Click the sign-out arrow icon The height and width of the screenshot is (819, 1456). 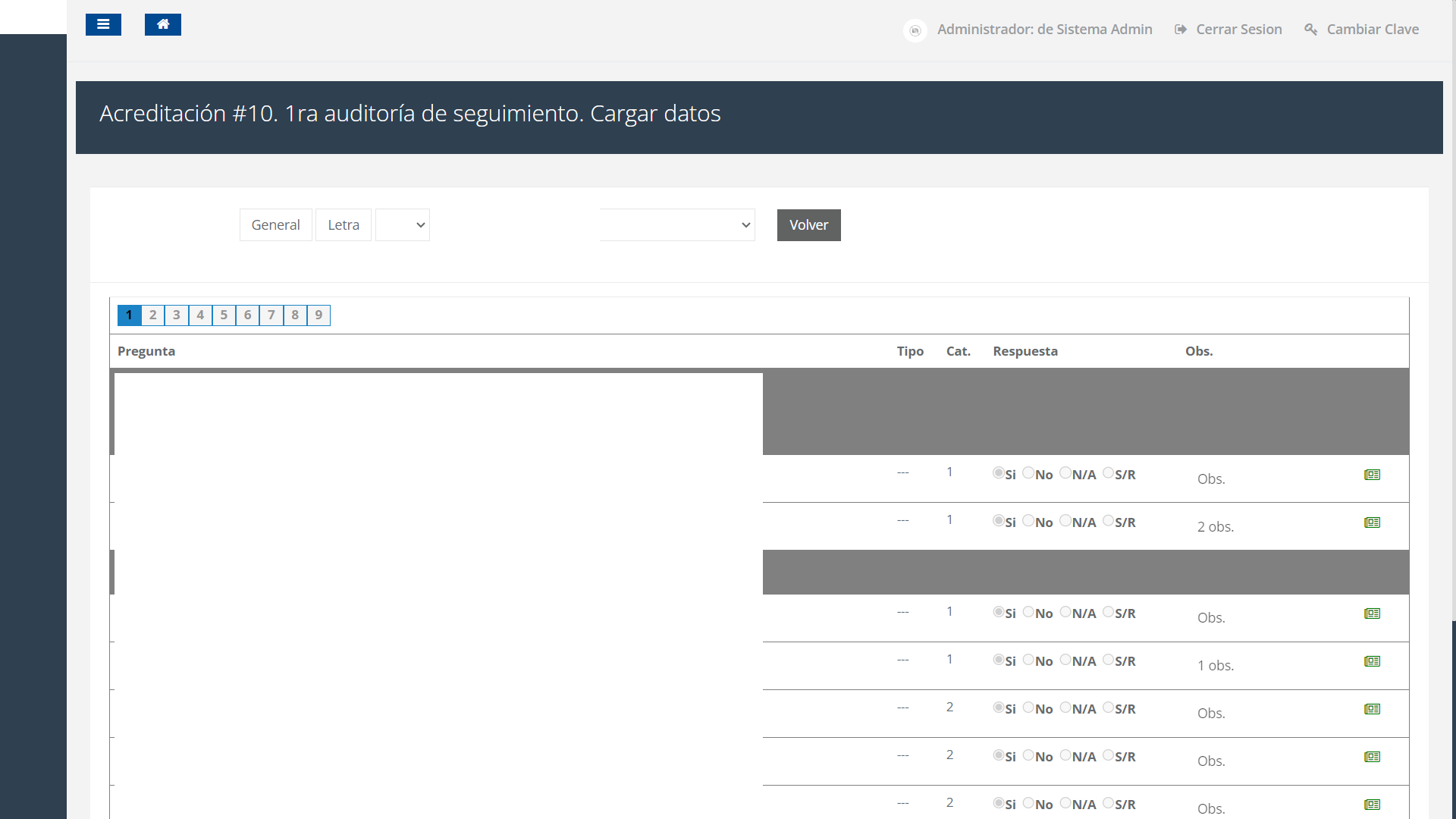[x=1181, y=30]
